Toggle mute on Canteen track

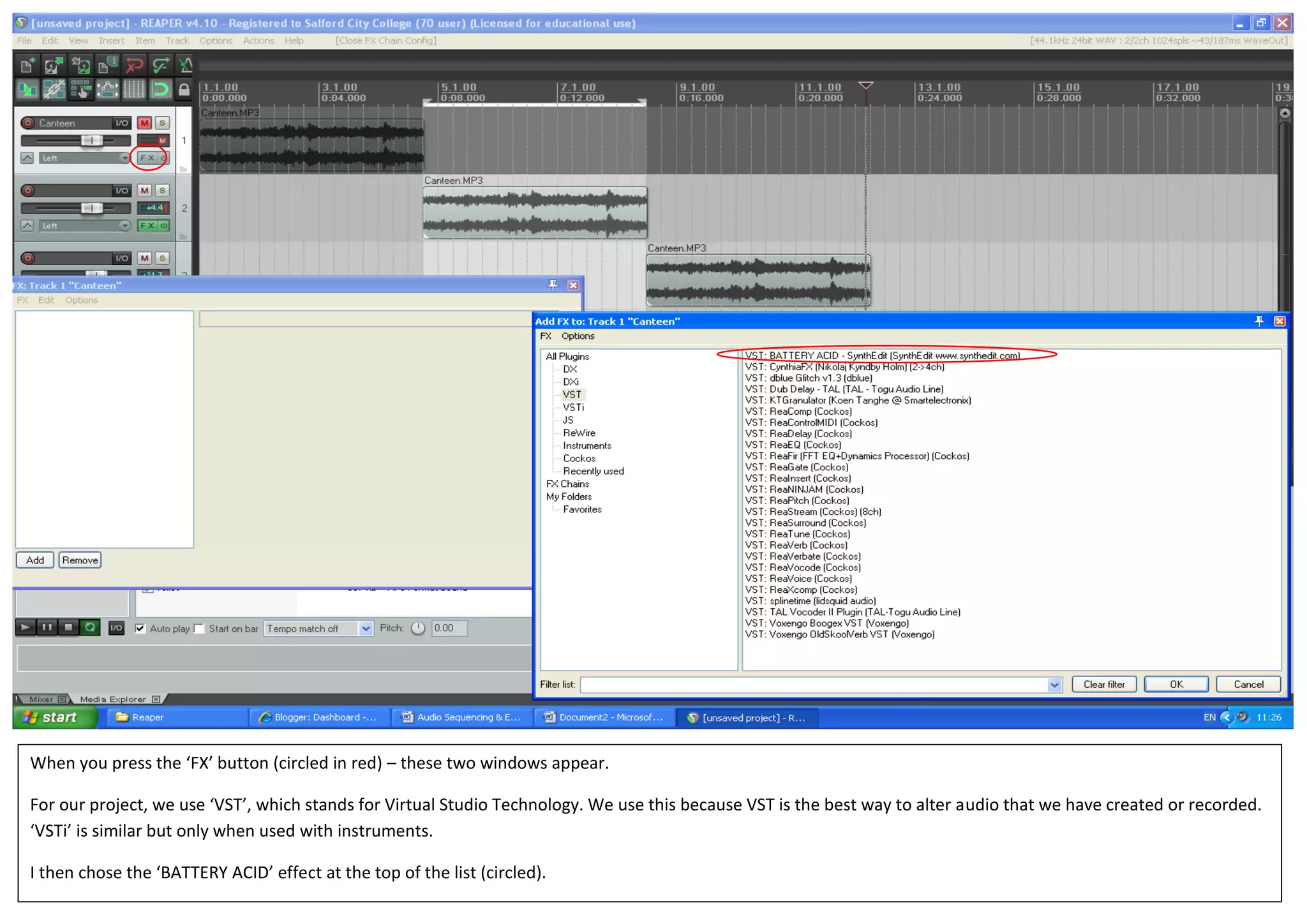pos(145,123)
